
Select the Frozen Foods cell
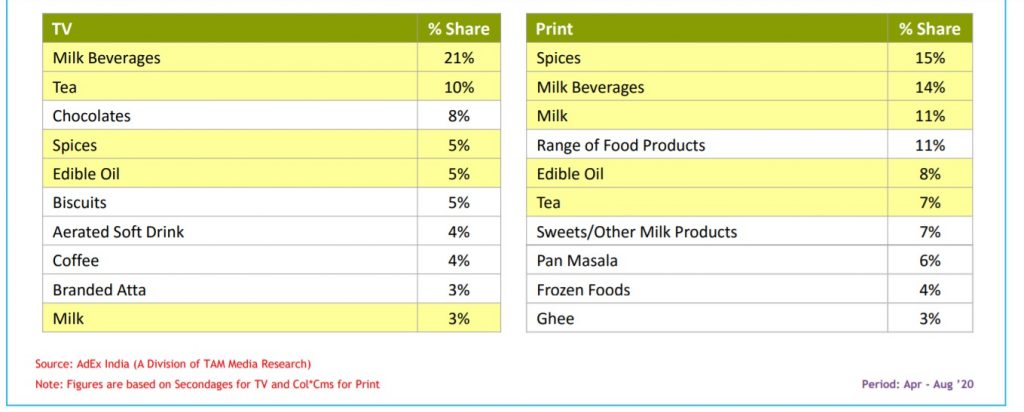[x=583, y=290]
